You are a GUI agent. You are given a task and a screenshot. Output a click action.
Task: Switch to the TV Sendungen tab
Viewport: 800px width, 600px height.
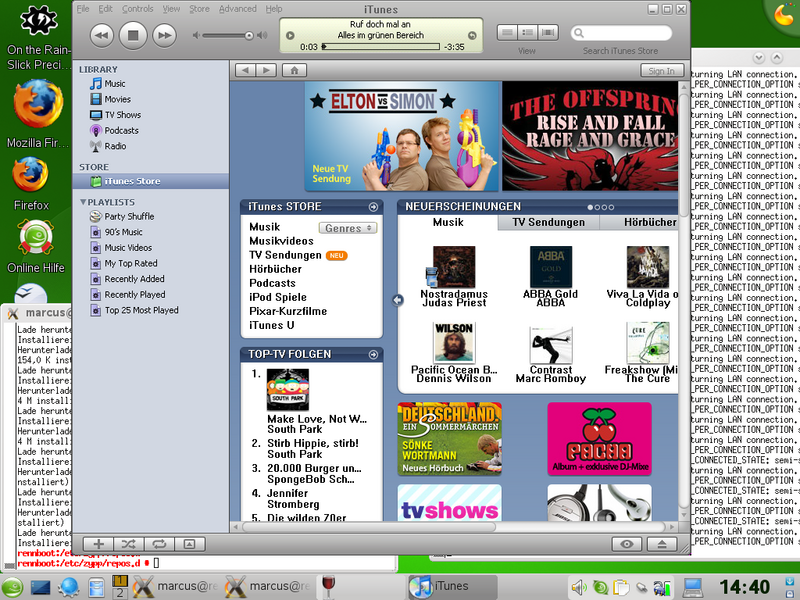click(x=548, y=222)
